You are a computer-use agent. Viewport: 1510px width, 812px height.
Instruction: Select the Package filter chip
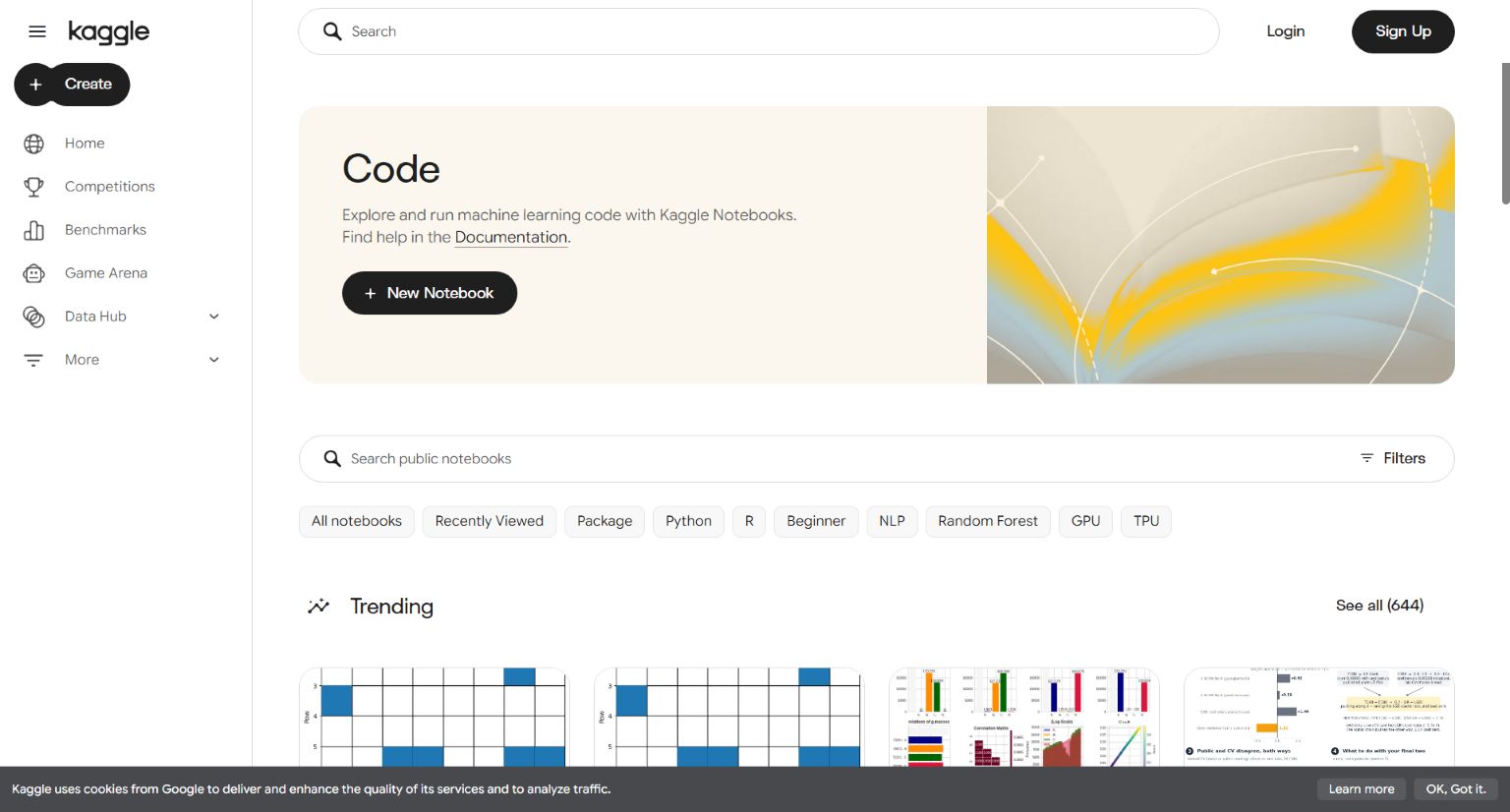tap(605, 521)
